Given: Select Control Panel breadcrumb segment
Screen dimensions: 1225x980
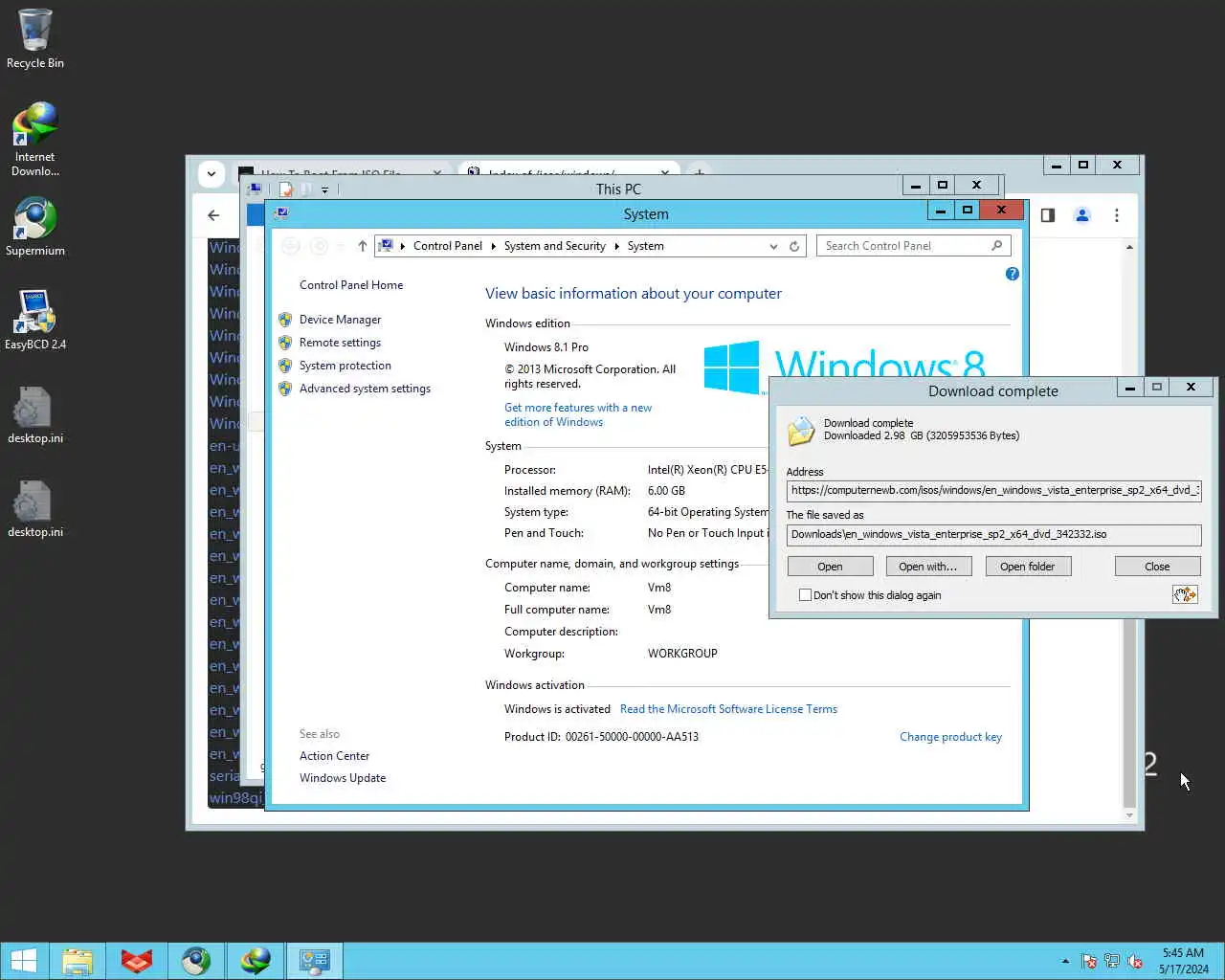Looking at the screenshot, I should (x=447, y=246).
